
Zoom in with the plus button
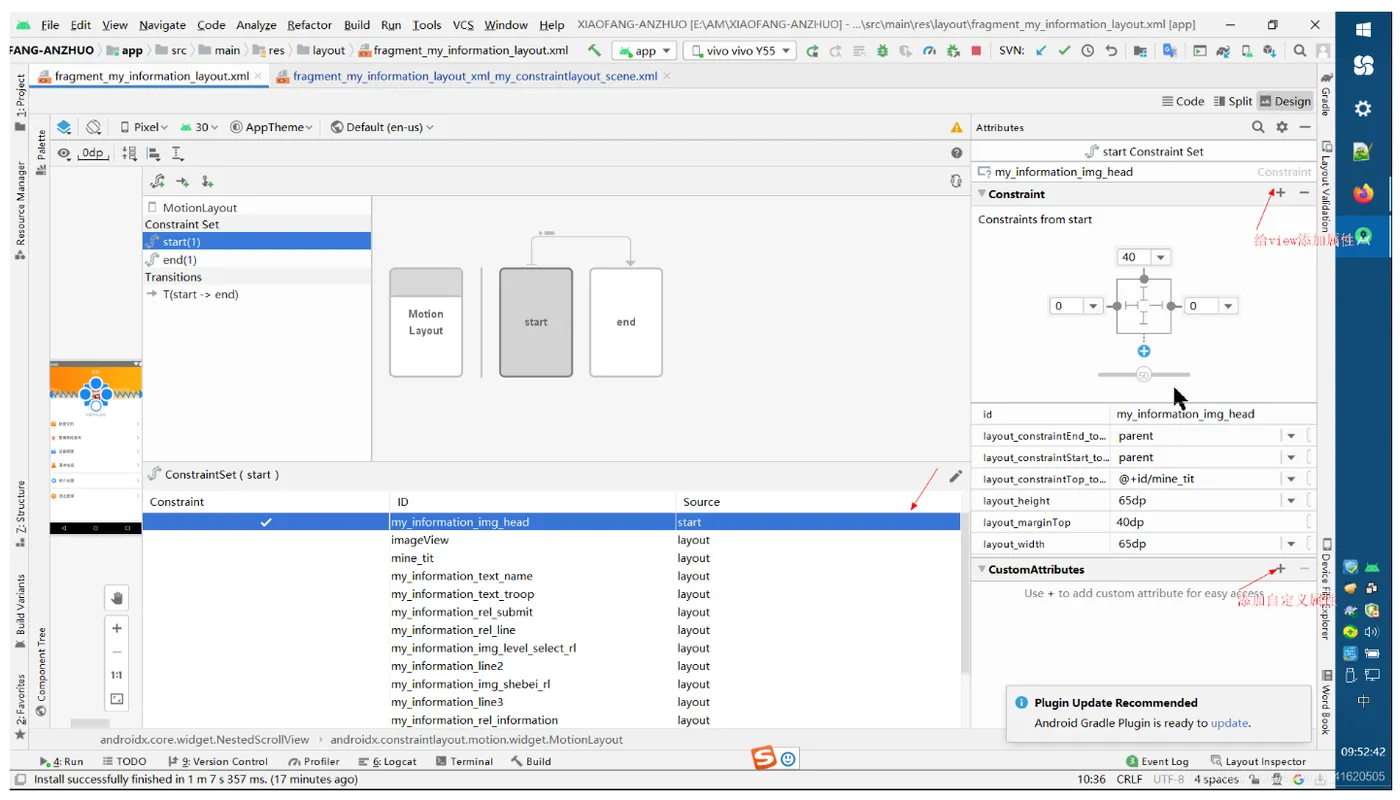tap(117, 628)
